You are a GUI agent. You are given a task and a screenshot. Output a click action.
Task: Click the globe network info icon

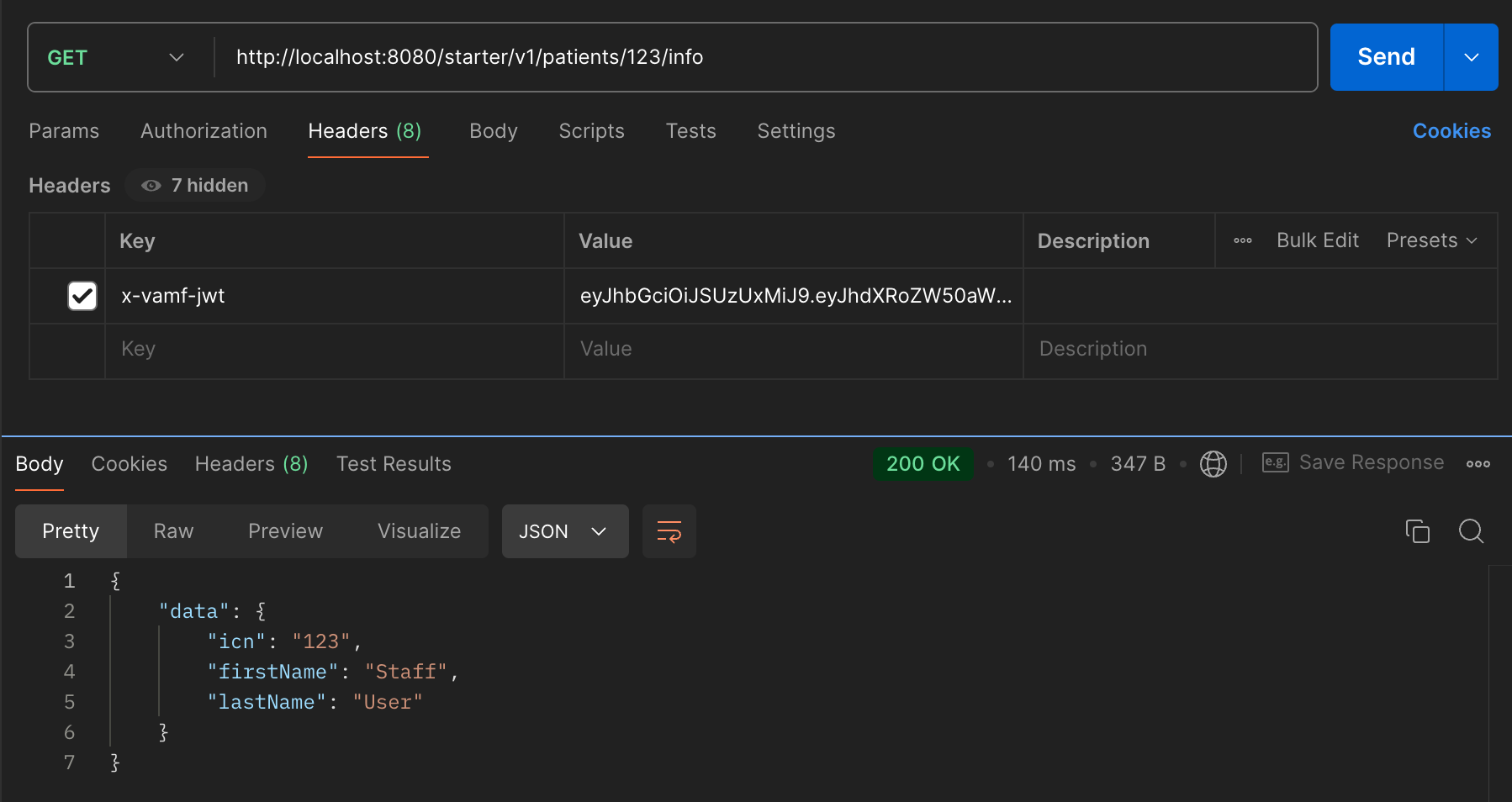(1213, 464)
